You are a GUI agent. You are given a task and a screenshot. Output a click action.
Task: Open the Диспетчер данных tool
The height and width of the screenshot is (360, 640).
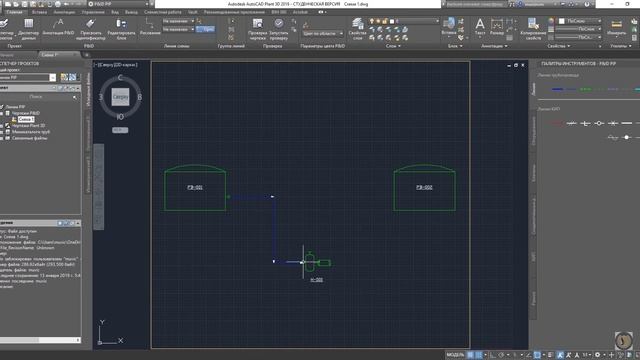point(29,29)
